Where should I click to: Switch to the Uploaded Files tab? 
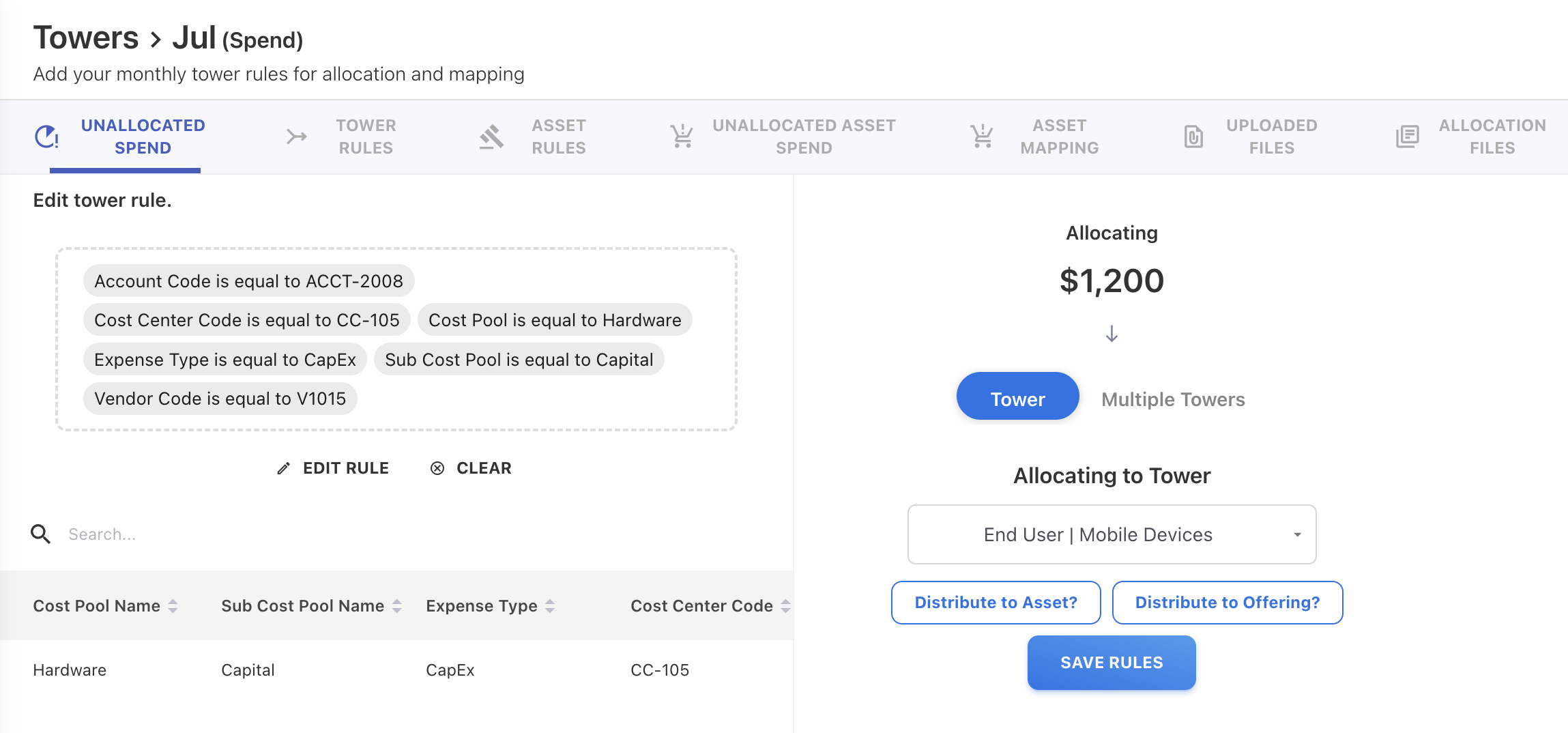(x=1271, y=136)
